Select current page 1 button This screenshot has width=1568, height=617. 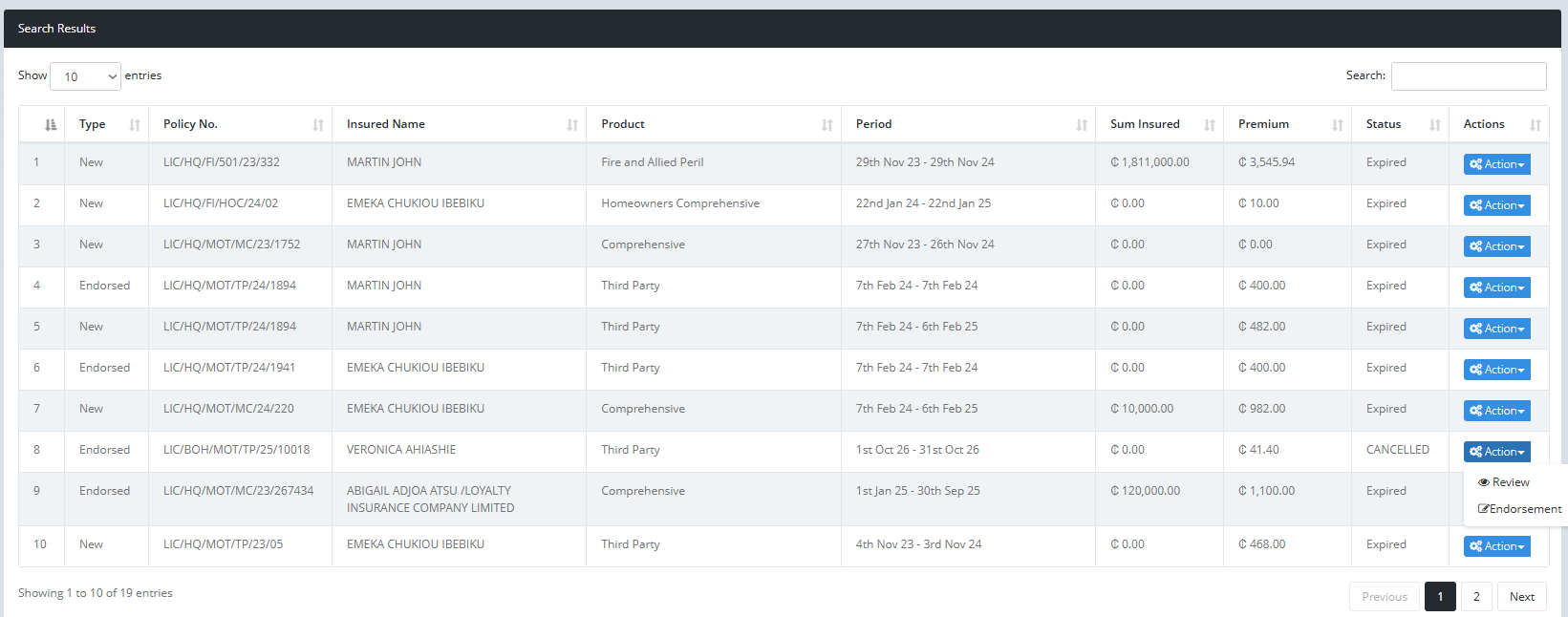[1440, 597]
